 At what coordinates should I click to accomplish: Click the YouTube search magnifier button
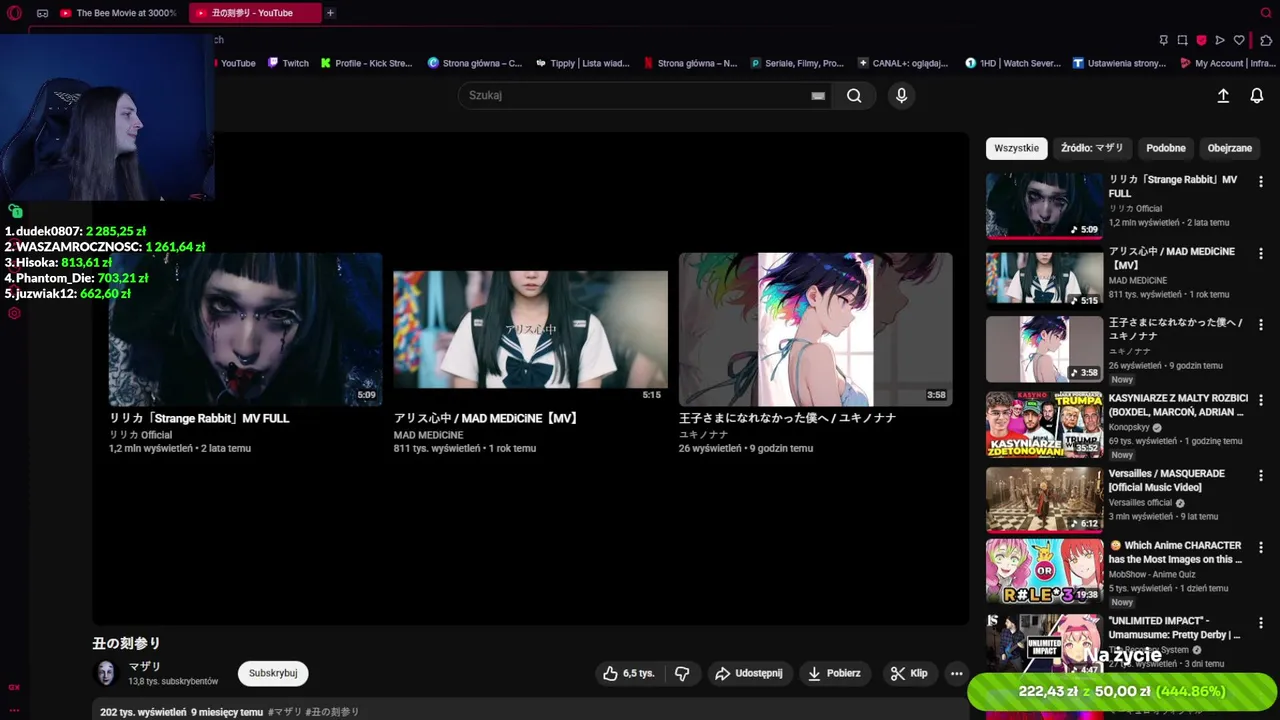pos(854,95)
